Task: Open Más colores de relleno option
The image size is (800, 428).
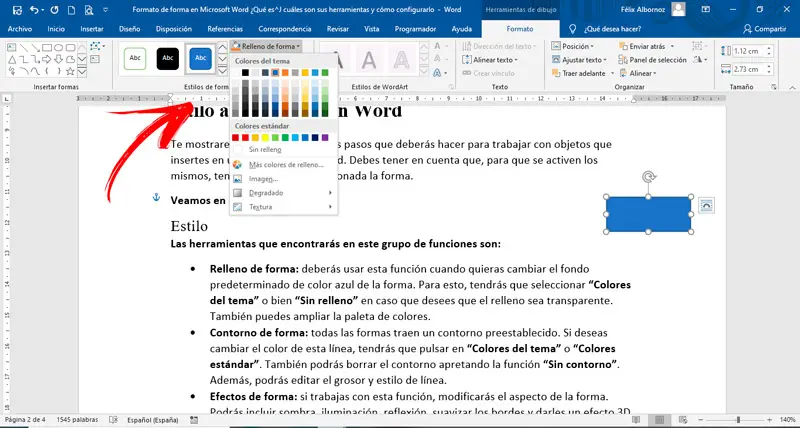Action: pos(283,165)
